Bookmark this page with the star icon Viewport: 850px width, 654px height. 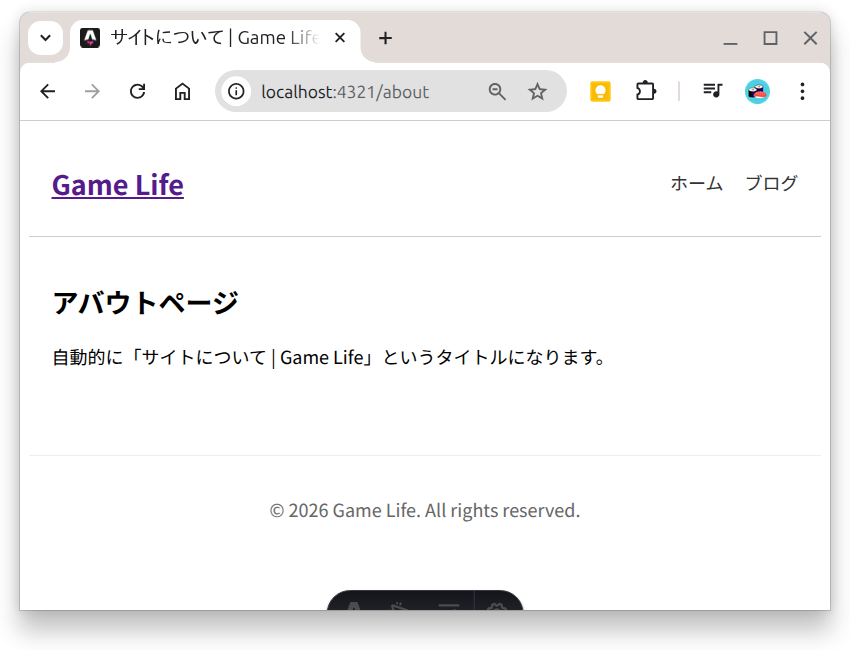(537, 92)
